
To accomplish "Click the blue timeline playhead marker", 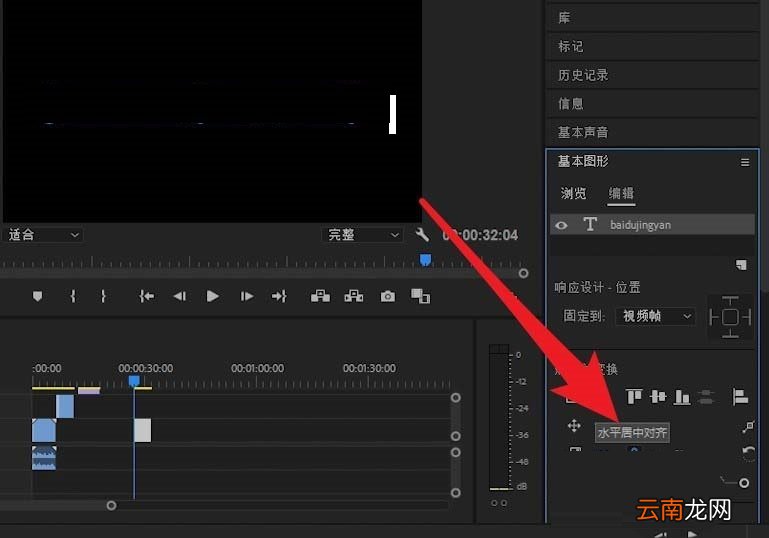I will pyautogui.click(x=134, y=381).
